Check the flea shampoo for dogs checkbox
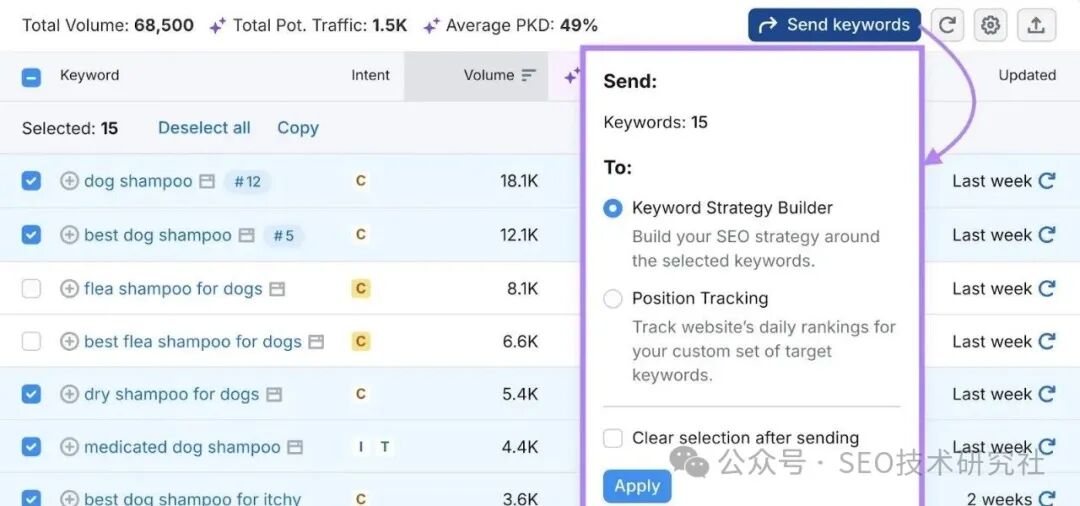The height and width of the screenshot is (506, 1080). point(31,289)
